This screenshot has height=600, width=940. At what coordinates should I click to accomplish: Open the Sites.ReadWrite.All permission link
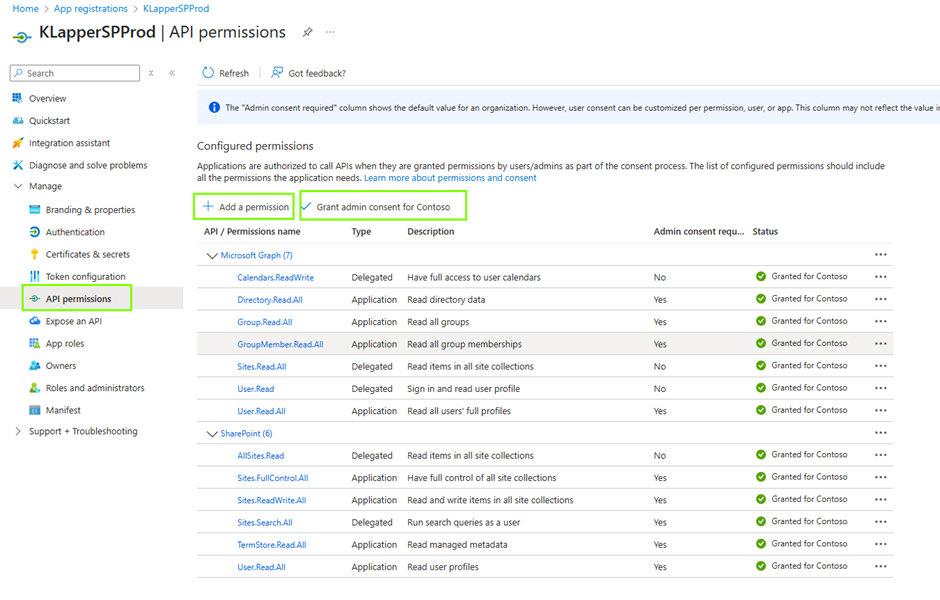tap(272, 500)
